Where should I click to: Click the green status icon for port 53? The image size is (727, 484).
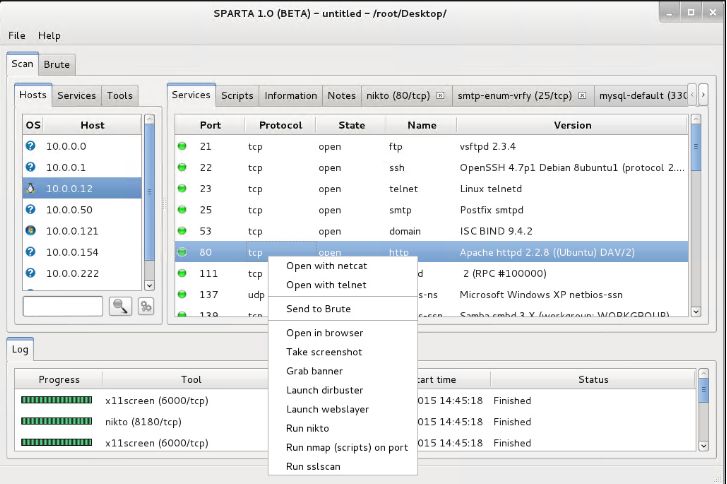tap(183, 231)
